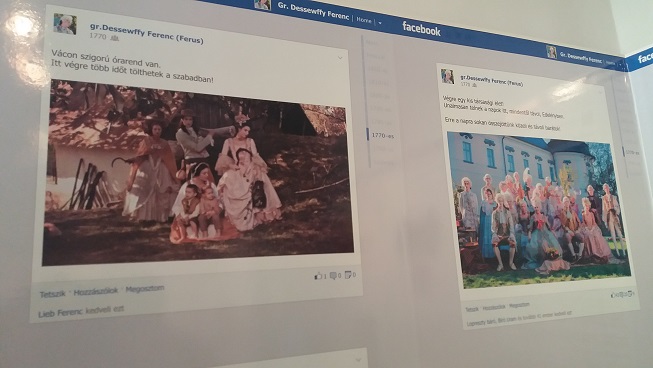Click profile avatar in left post header
This screenshot has width=653, height=368.
[65, 24]
